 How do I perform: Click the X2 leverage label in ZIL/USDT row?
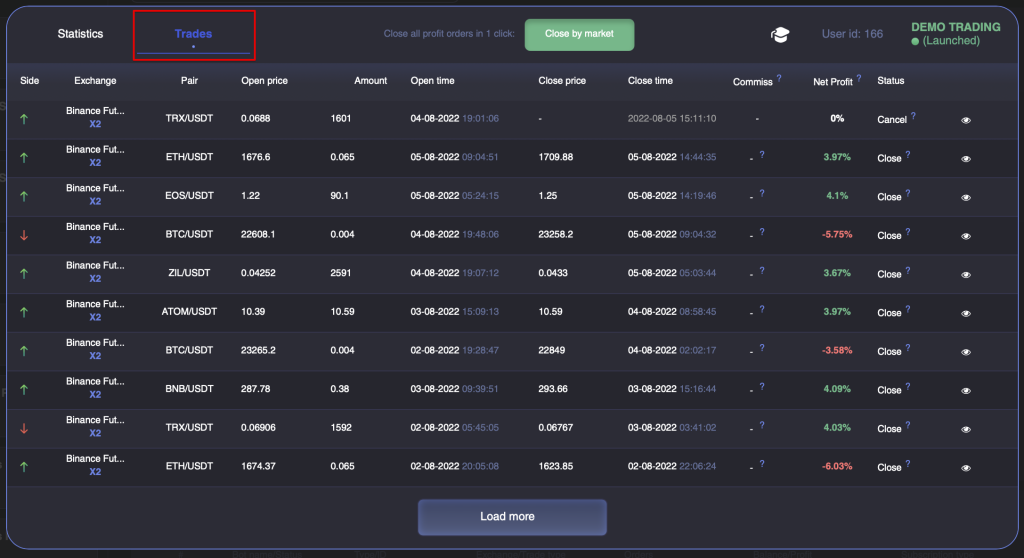tap(95, 278)
